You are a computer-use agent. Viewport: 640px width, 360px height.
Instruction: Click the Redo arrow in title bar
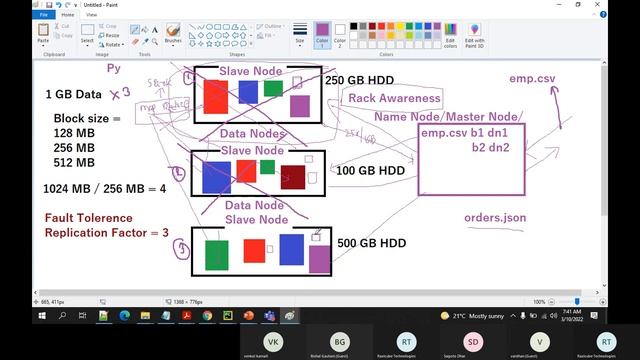(67, 5)
